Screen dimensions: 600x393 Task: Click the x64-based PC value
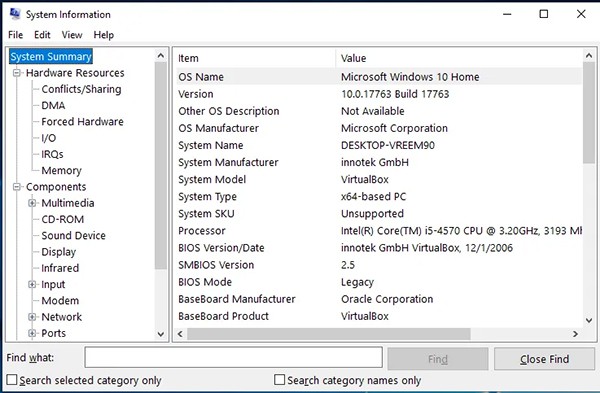pos(373,197)
